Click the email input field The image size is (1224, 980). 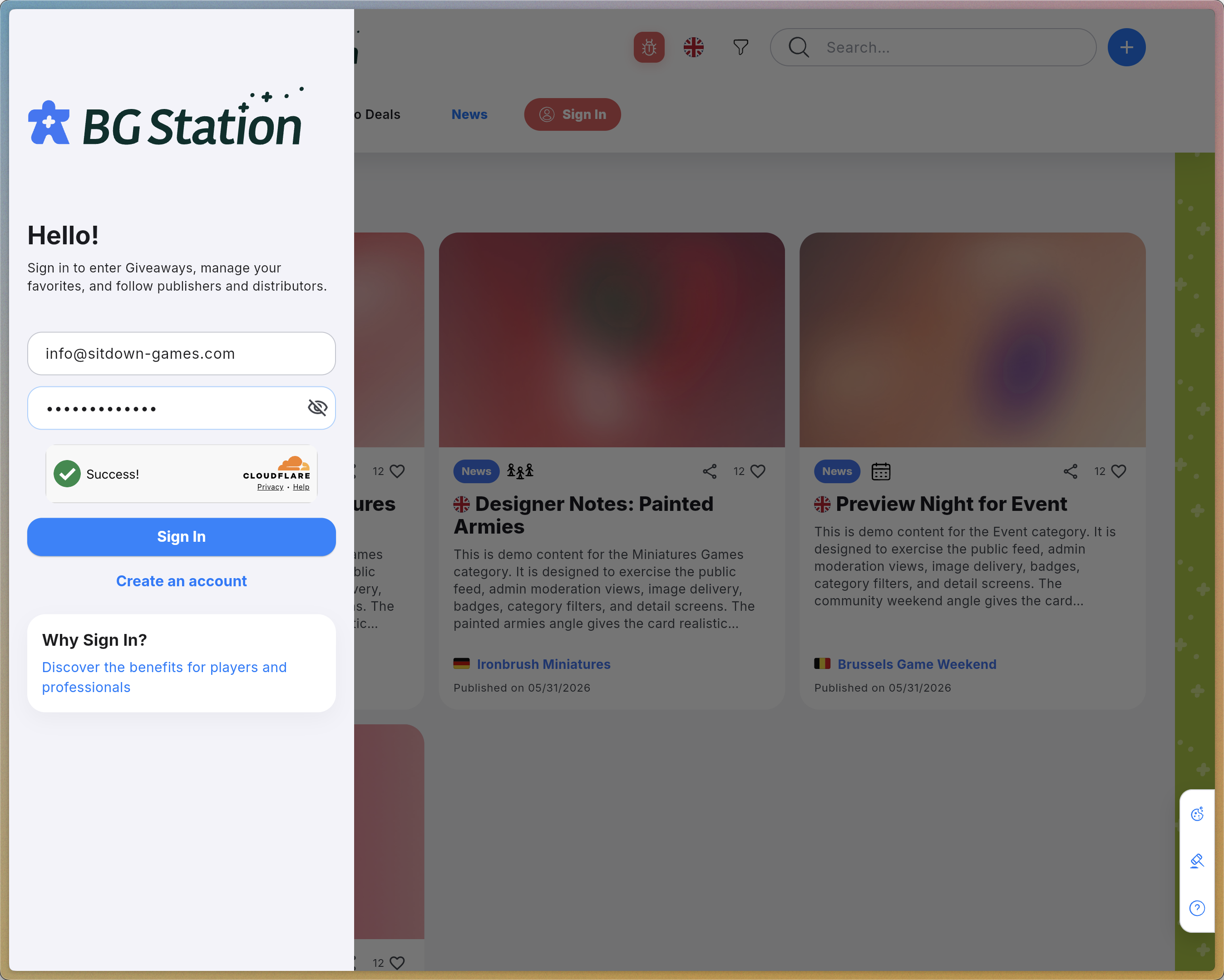point(182,354)
